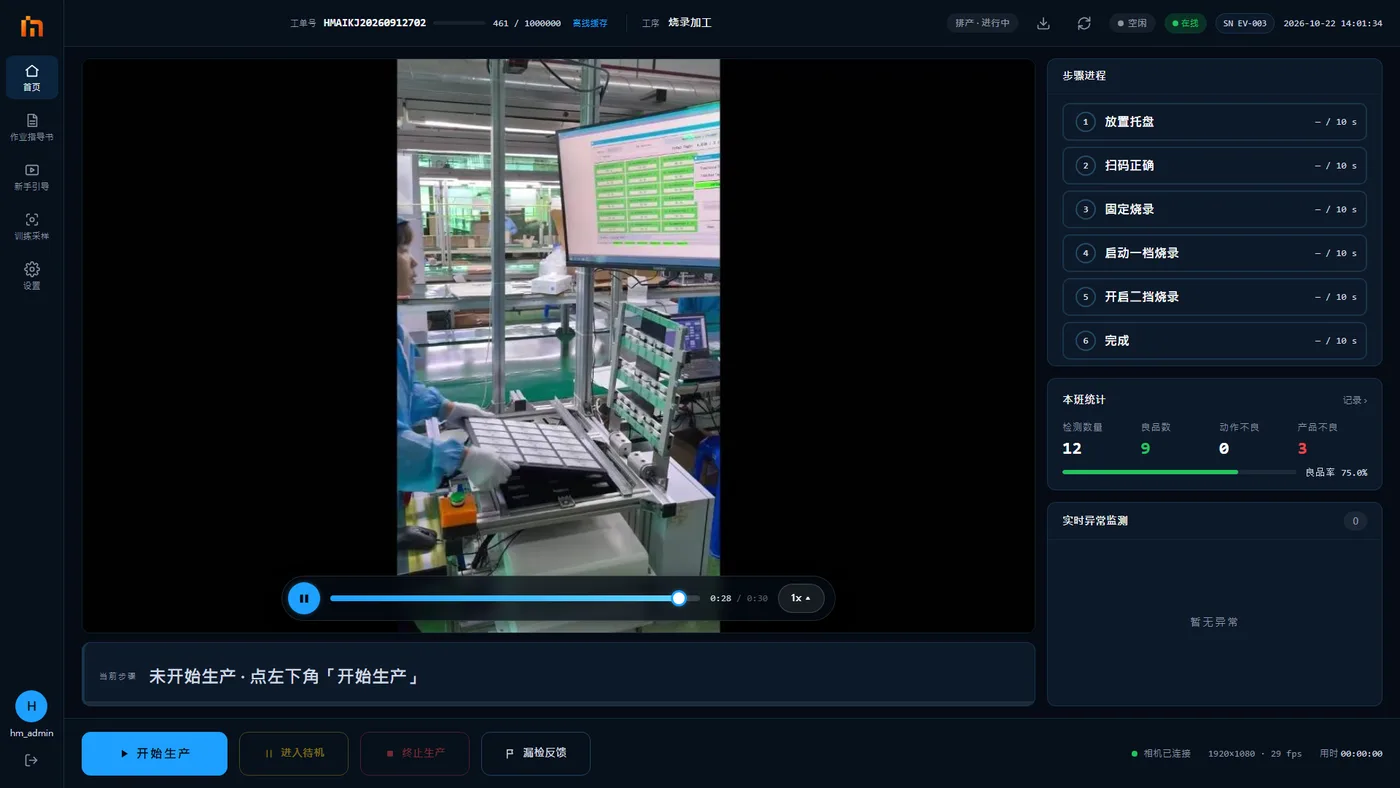The height and width of the screenshot is (788, 1400).
Task: Open 设置 gear in sidebar
Action: (32, 276)
